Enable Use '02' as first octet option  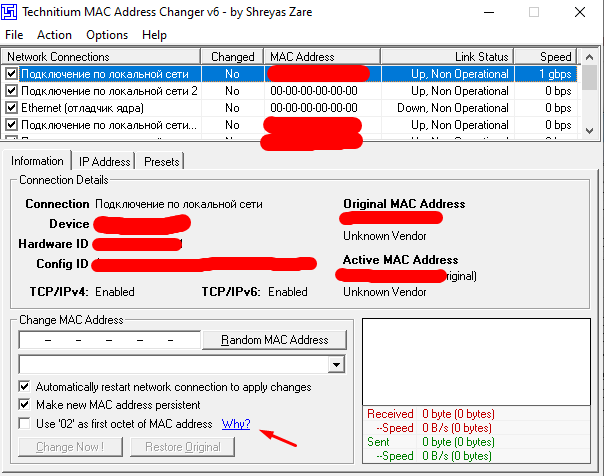click(x=24, y=424)
